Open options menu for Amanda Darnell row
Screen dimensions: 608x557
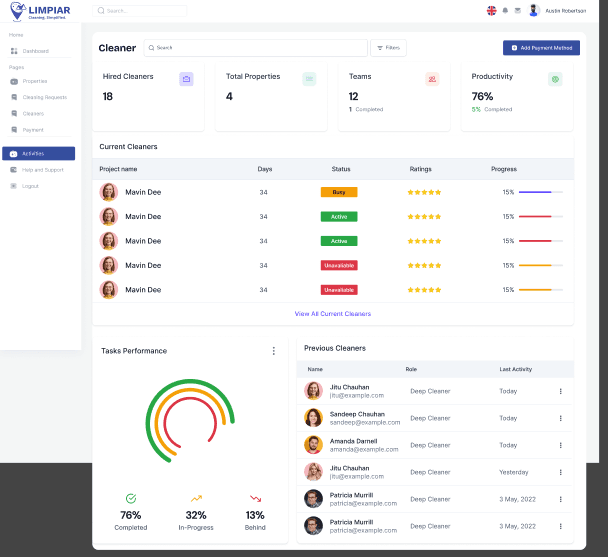click(x=560, y=445)
